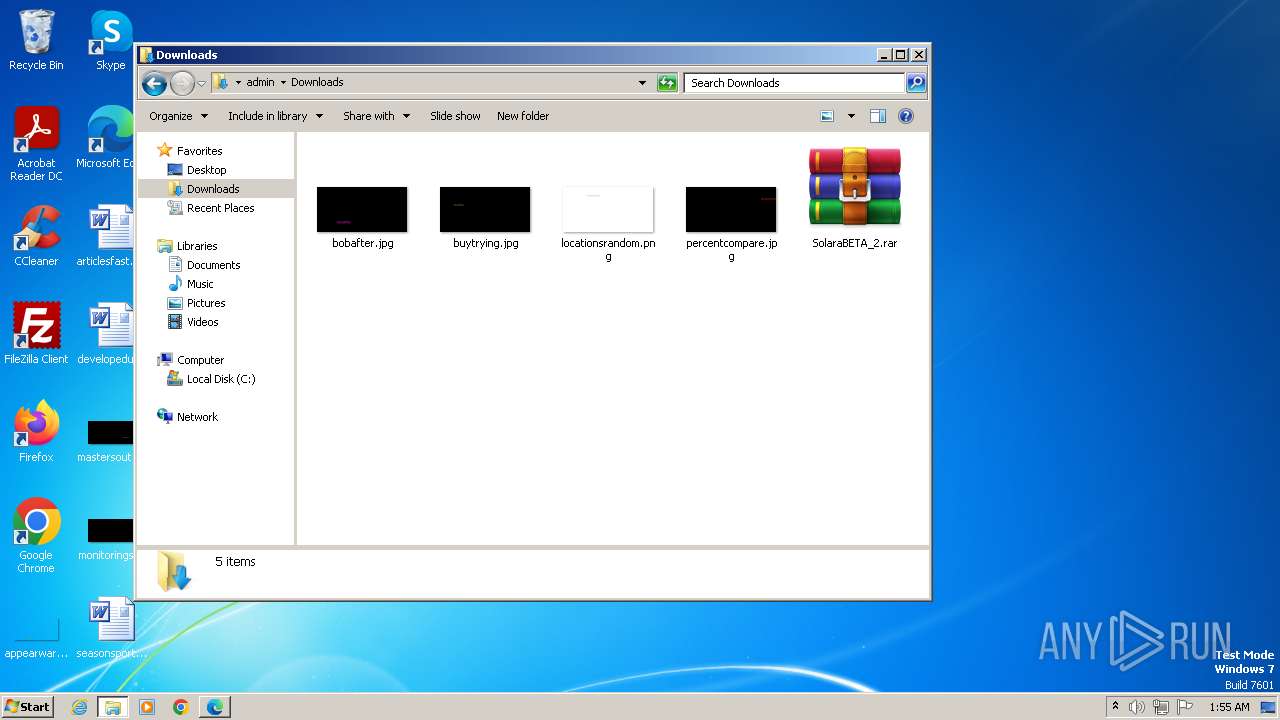Open Internet Explorer from taskbar
The height and width of the screenshot is (720, 1280).
pos(79,707)
